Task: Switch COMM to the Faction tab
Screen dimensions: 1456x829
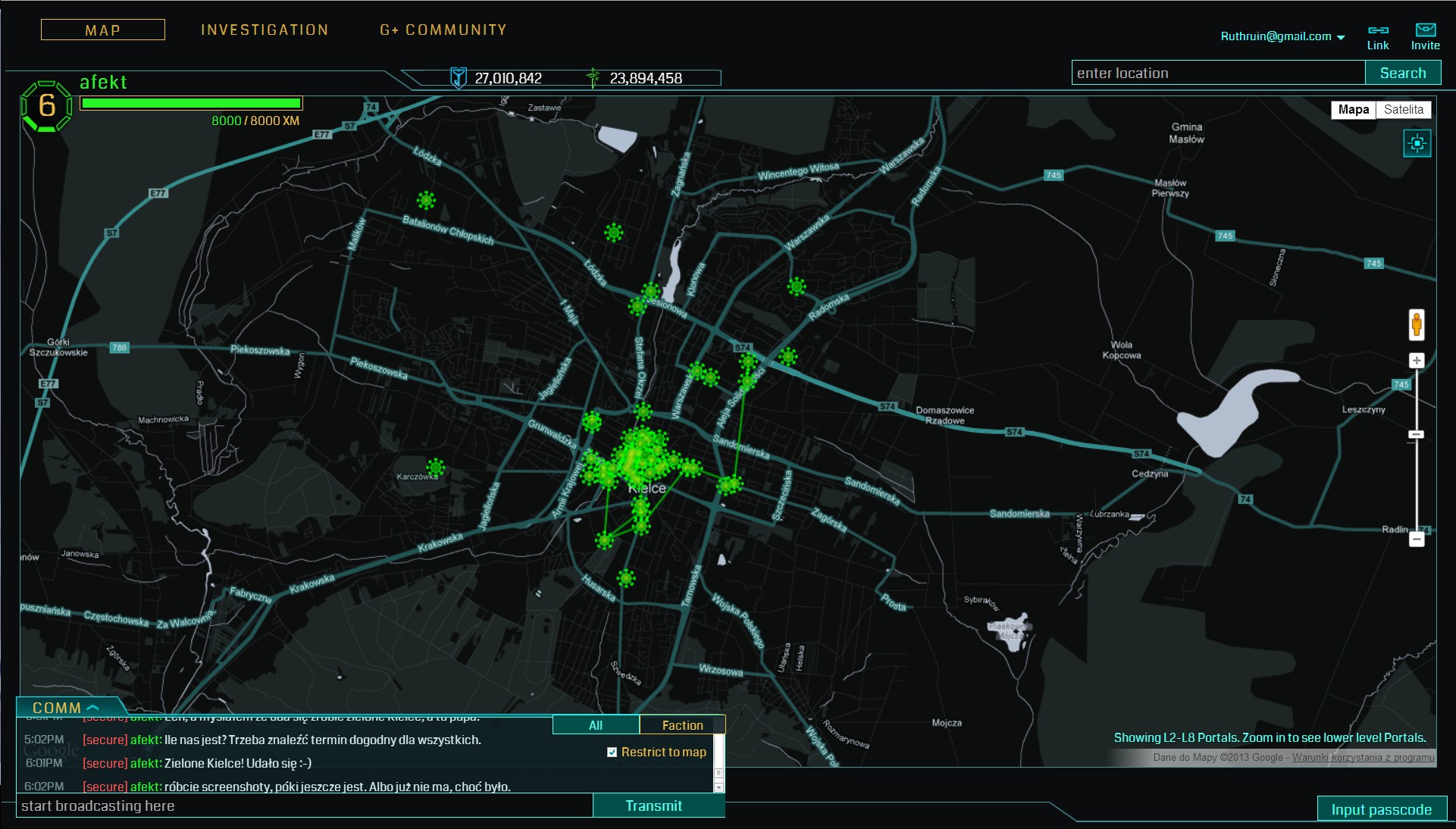Action: click(x=682, y=725)
